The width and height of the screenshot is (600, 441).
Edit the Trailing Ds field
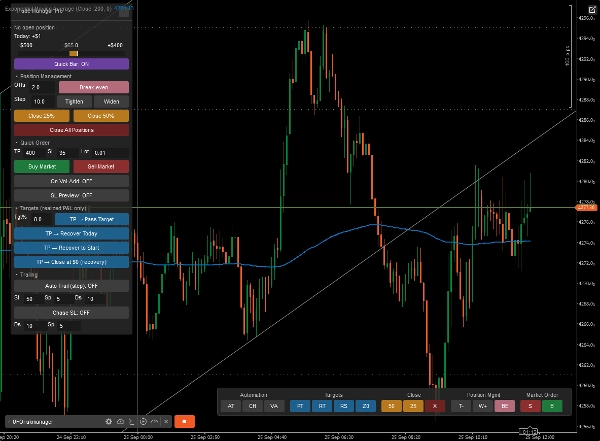tap(94, 299)
